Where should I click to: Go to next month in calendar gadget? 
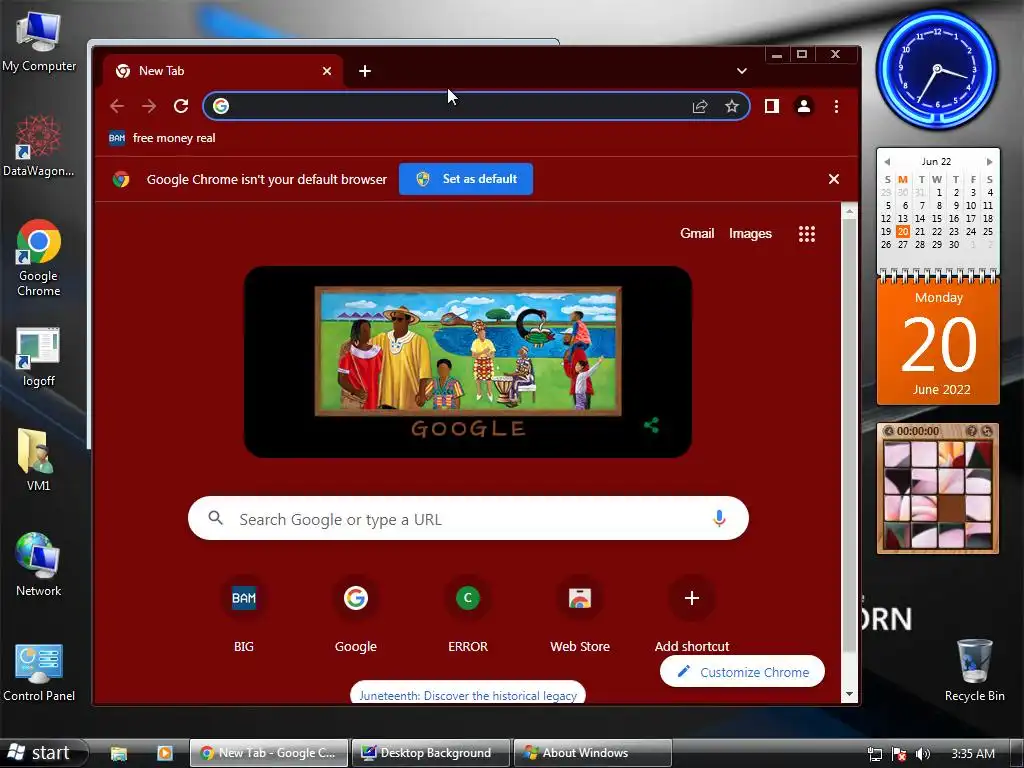pos(989,161)
